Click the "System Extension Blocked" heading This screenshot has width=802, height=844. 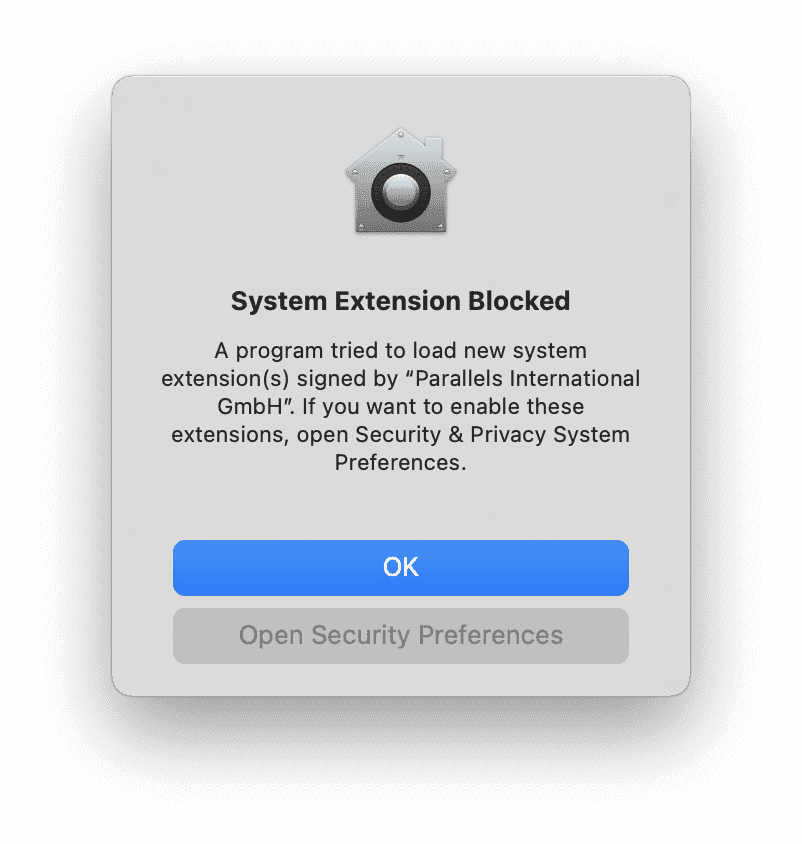pyautogui.click(x=400, y=301)
